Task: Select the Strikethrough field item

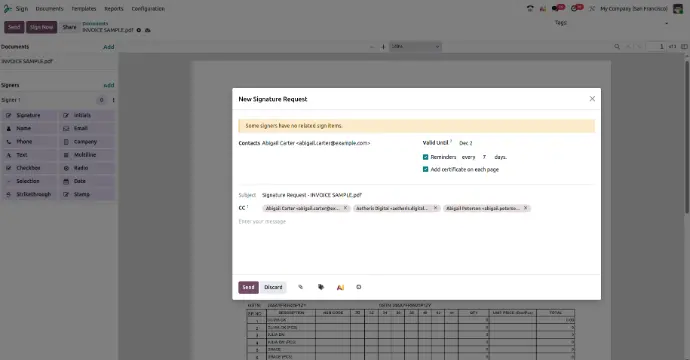Action: [x=30, y=194]
